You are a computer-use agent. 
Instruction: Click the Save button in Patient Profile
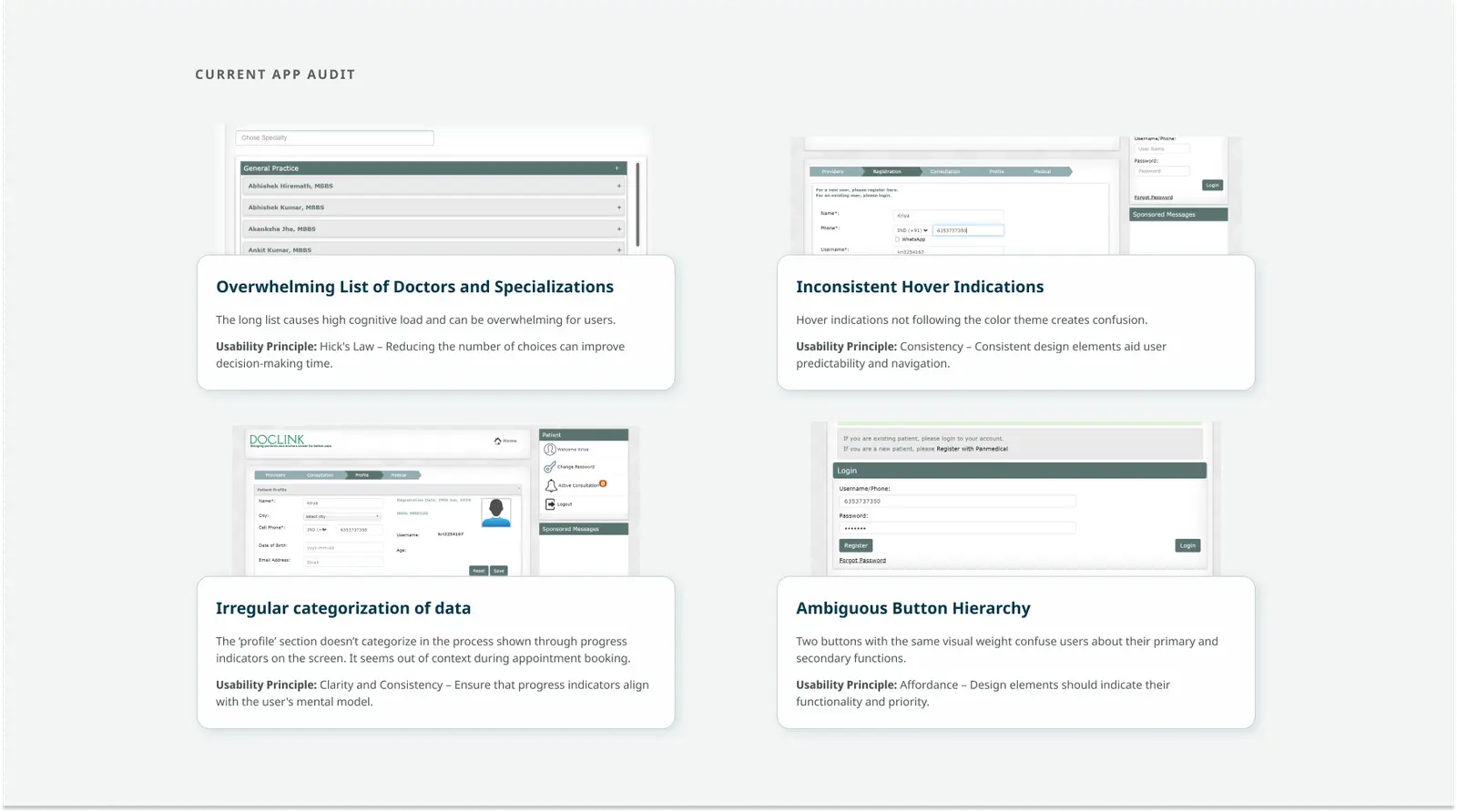499,571
